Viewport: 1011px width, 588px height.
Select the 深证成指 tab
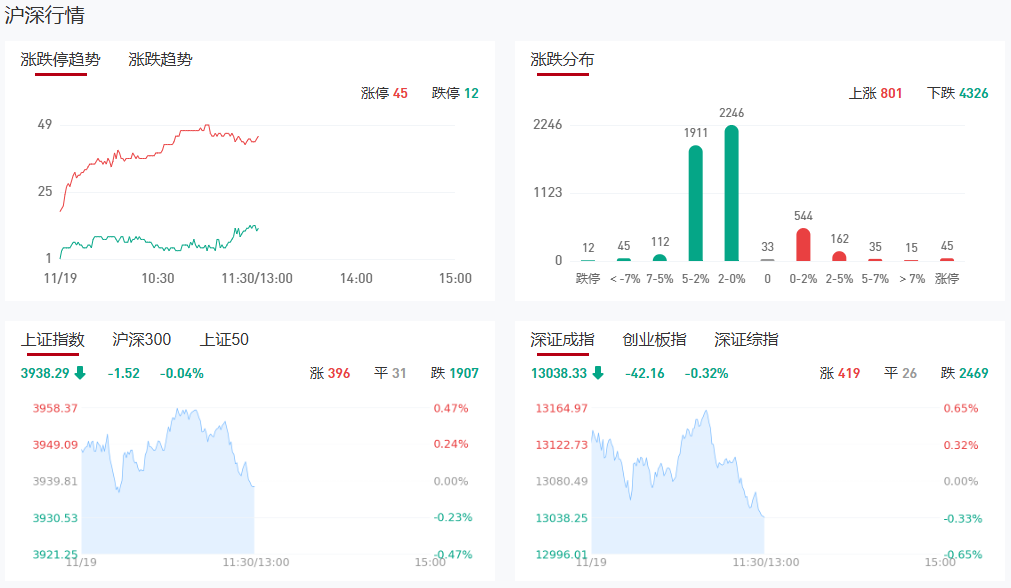click(562, 340)
